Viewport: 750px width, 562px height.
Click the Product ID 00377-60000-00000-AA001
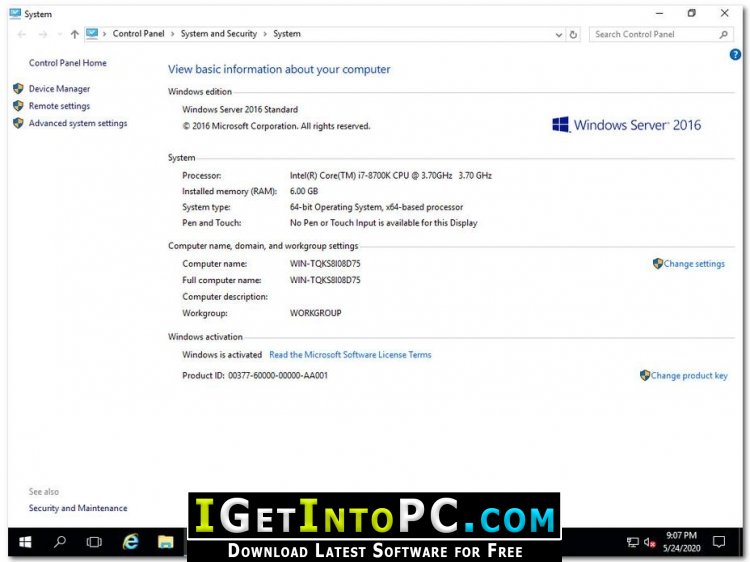[255, 375]
